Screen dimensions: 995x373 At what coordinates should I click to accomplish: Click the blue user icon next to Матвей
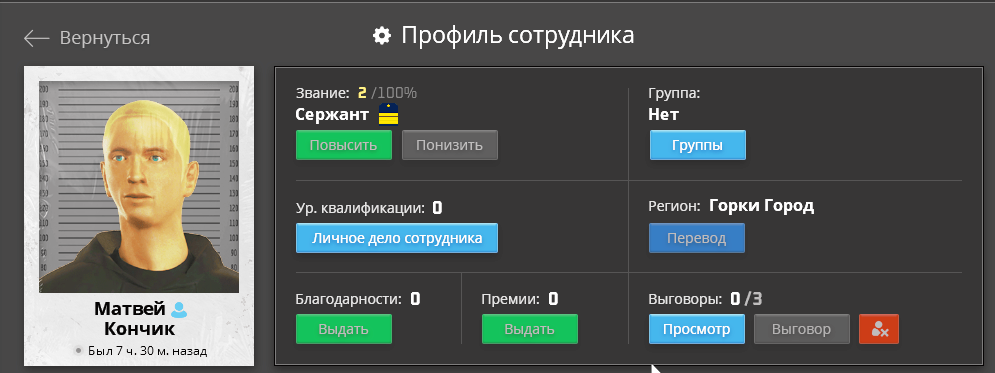pos(180,310)
